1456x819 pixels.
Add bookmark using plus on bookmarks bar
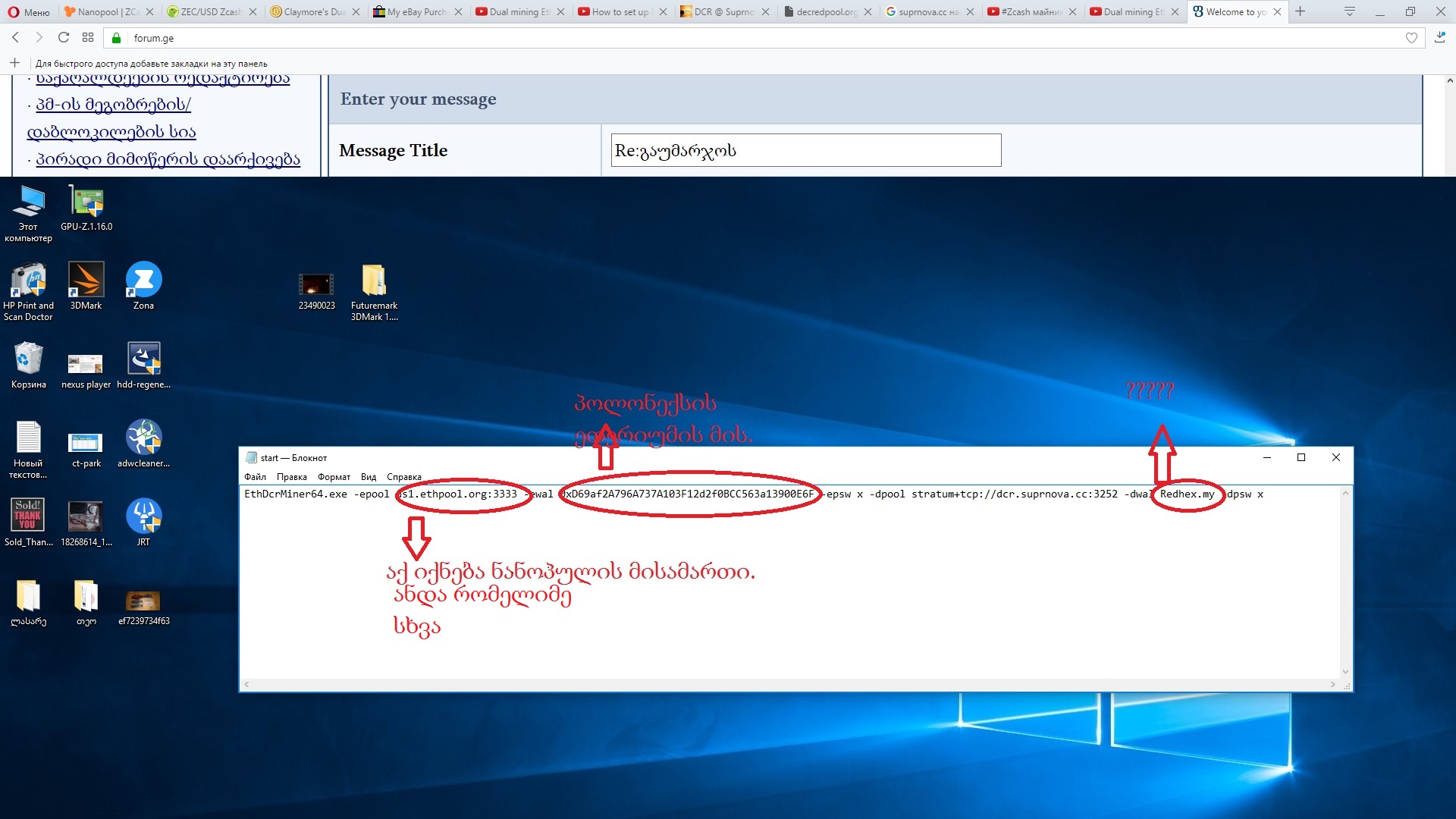(x=14, y=63)
